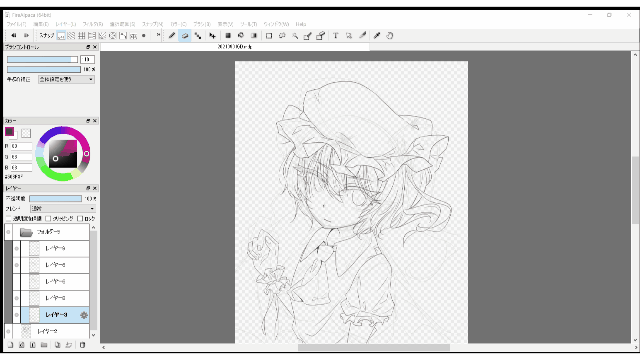
Task: Click the layer opacity slider
Action: tap(55, 198)
